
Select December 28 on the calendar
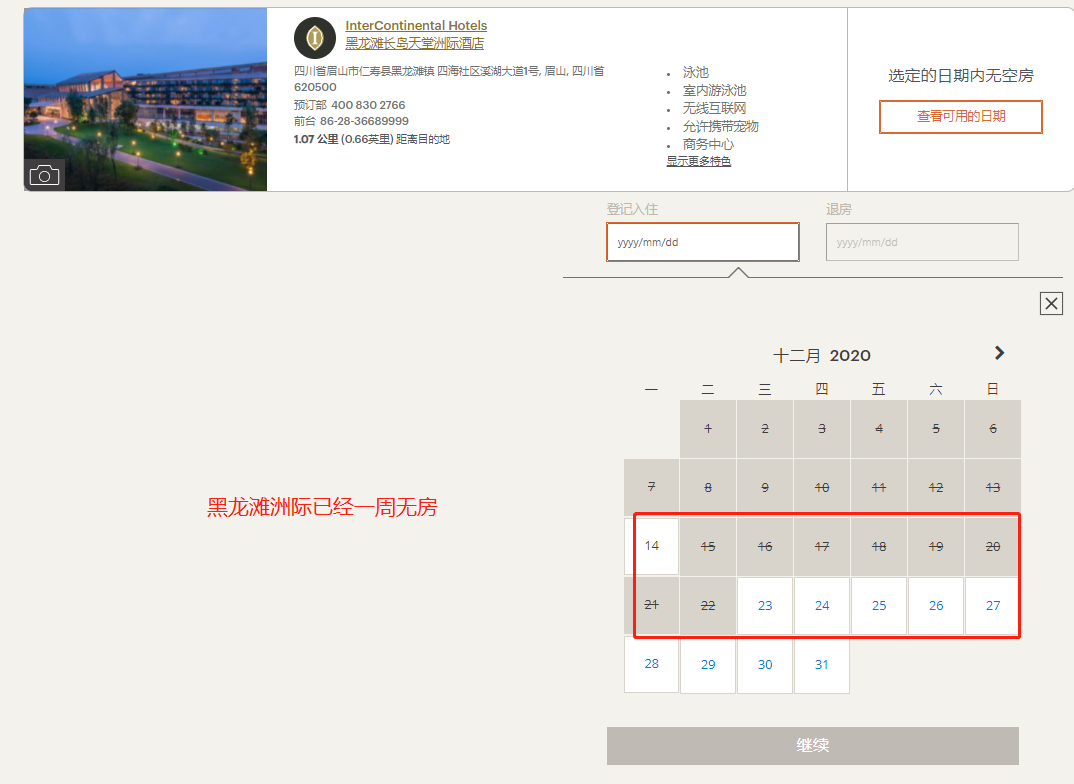point(650,664)
